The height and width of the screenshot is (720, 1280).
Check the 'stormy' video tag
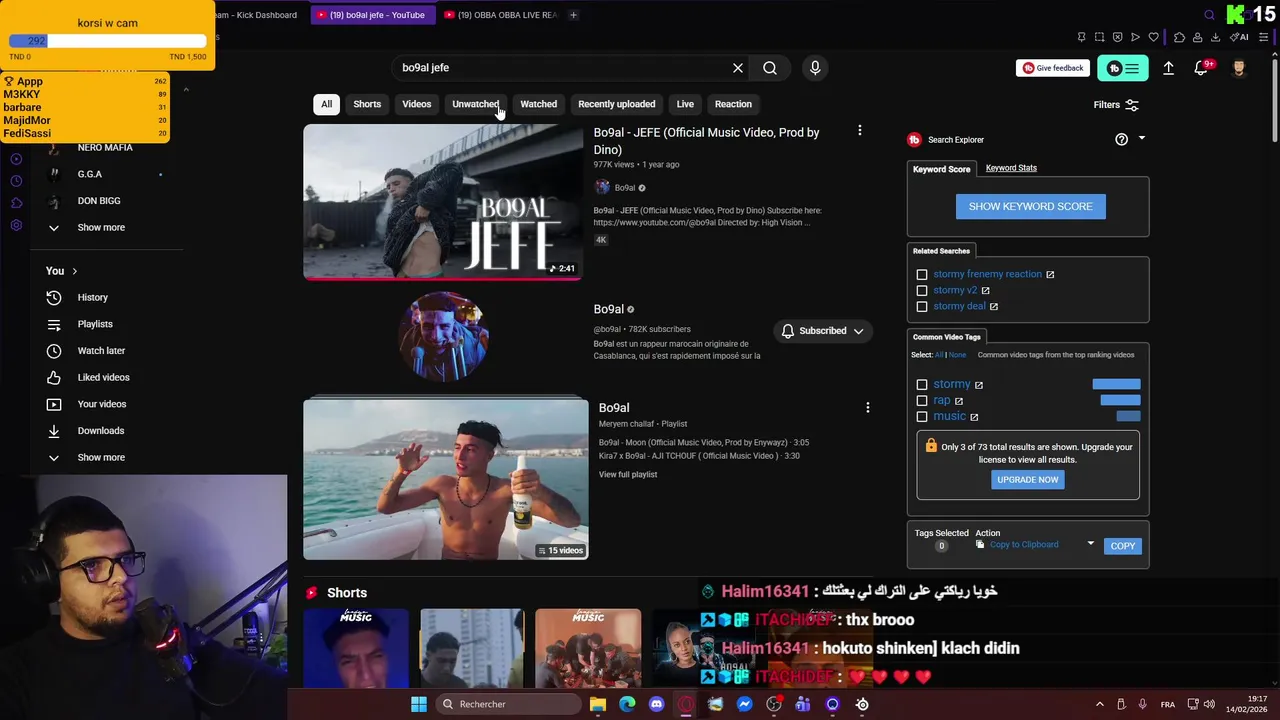[922, 384]
